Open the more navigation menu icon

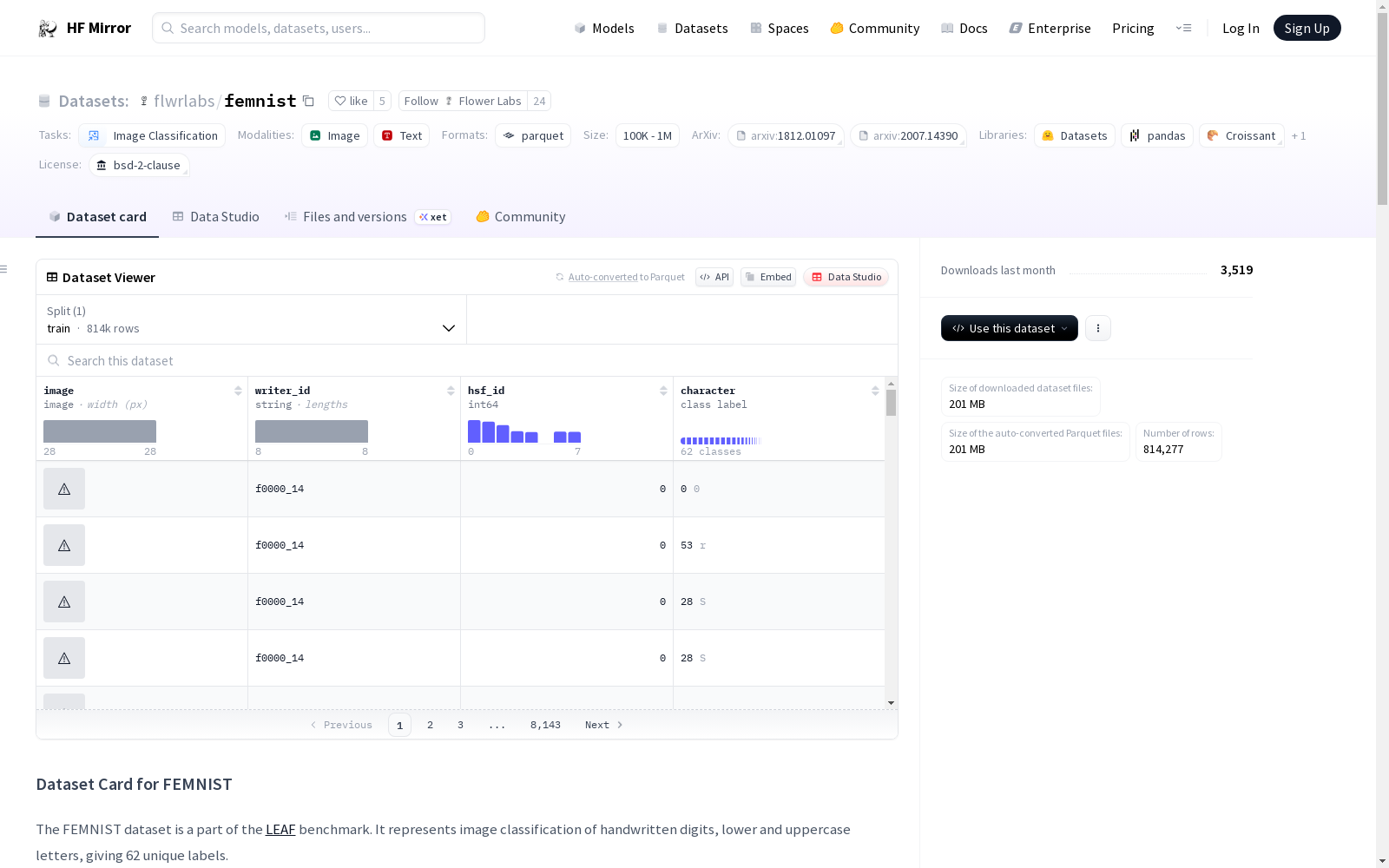(1183, 28)
